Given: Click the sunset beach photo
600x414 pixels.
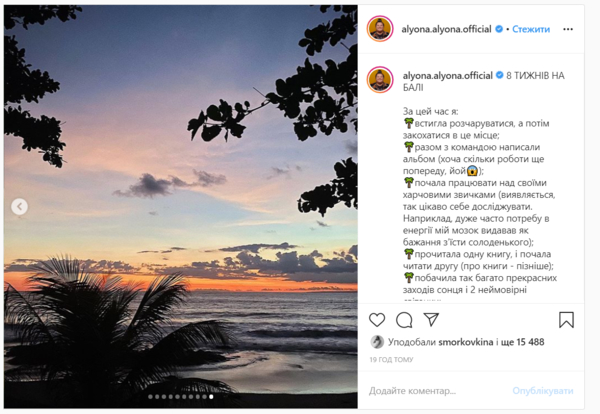Looking at the screenshot, I should (180, 200).
